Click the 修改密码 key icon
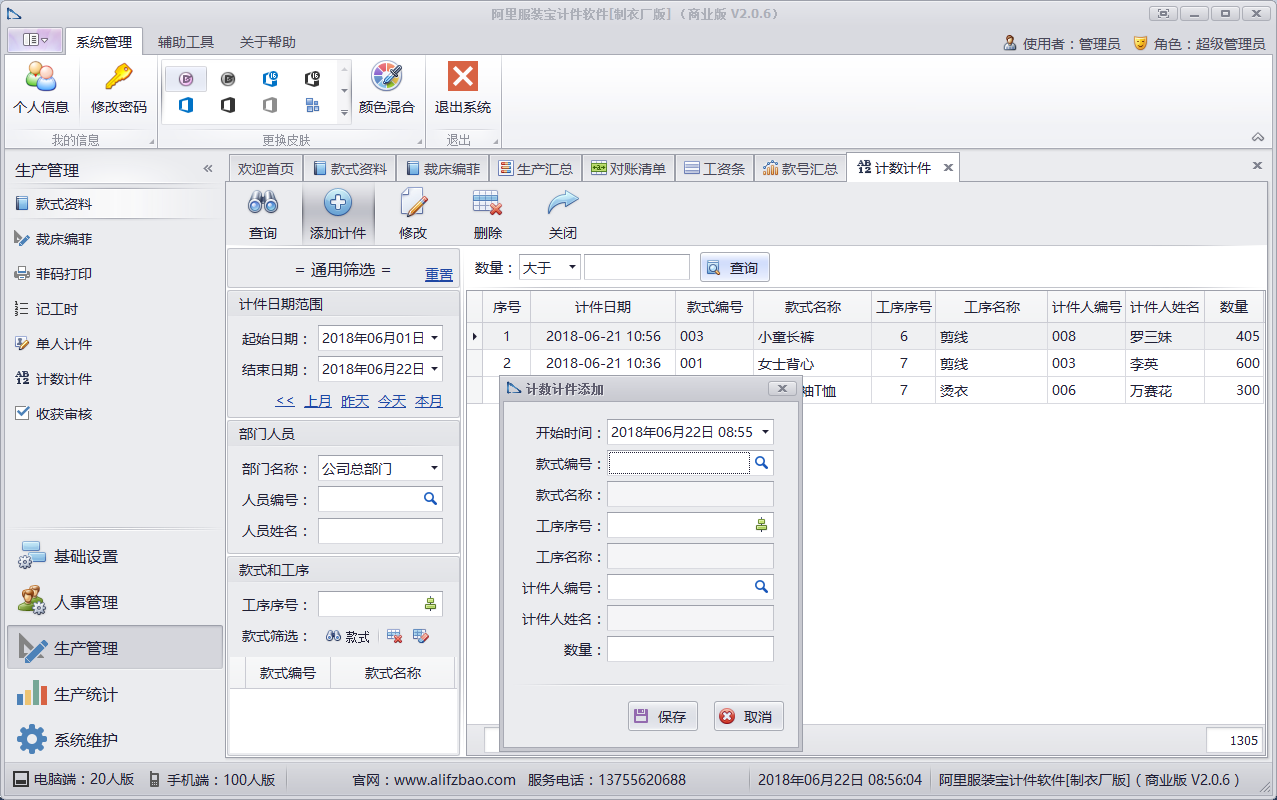Image resolution: width=1277 pixels, height=800 pixels. 118,78
